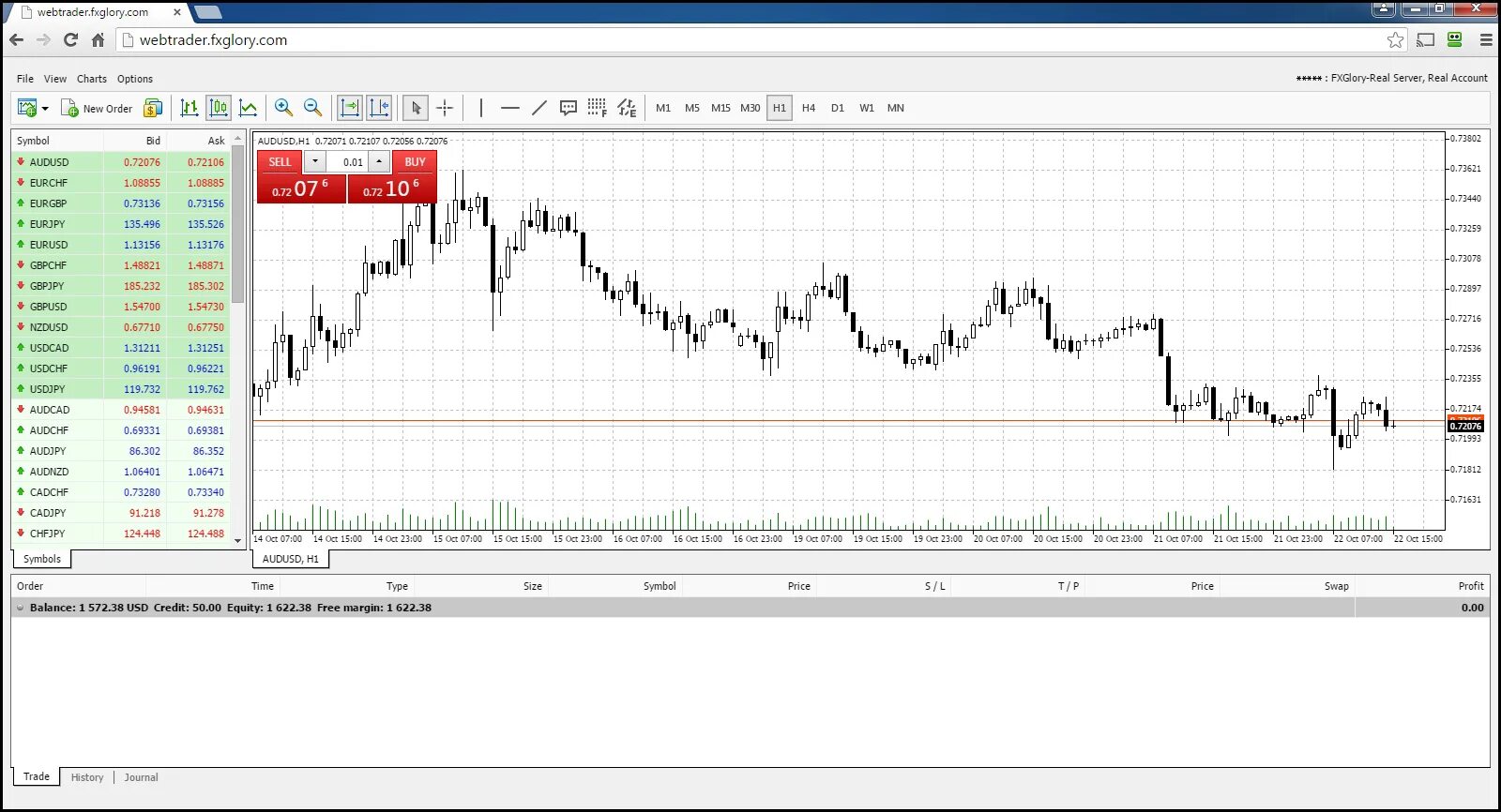
Task: Set timeframe to M1
Action: click(x=663, y=108)
